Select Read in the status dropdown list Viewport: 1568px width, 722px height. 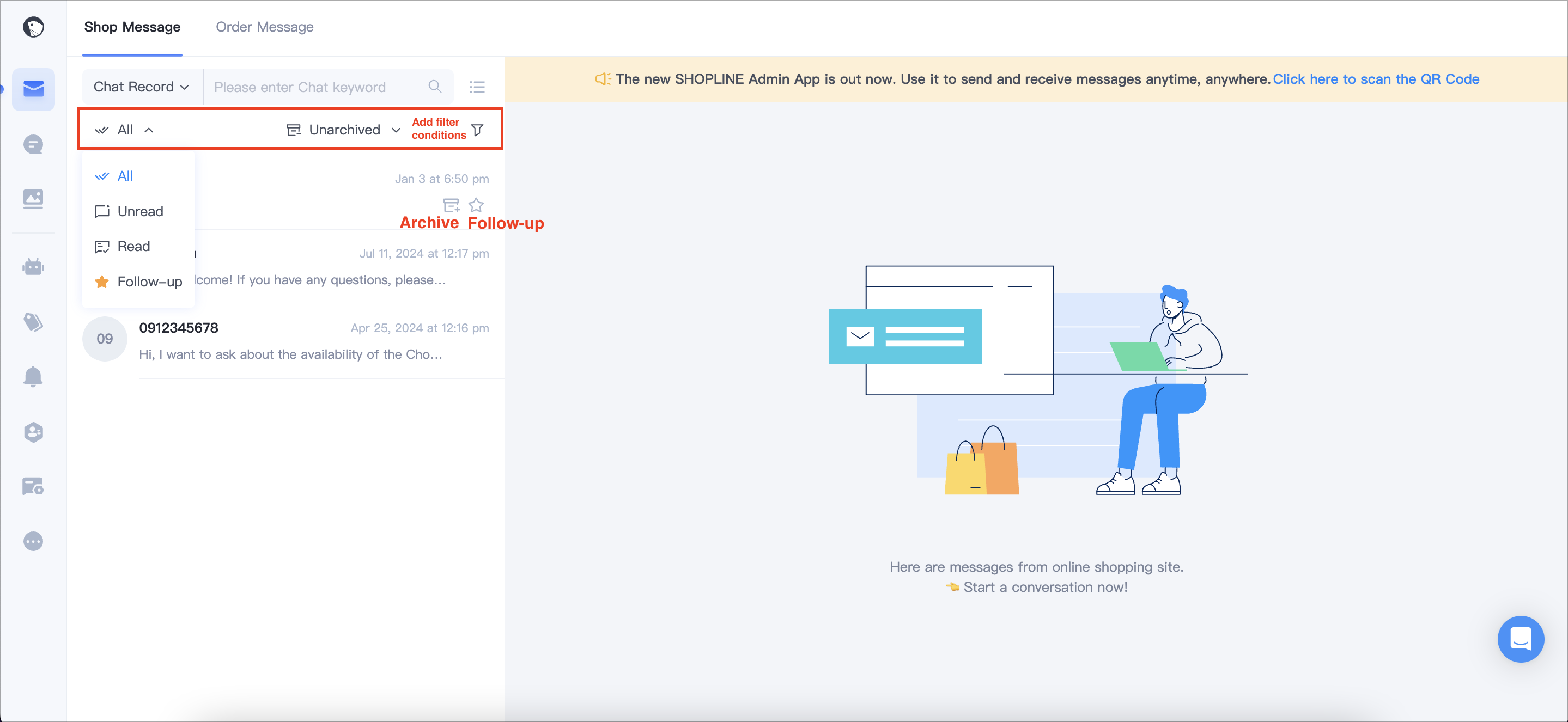point(138,246)
